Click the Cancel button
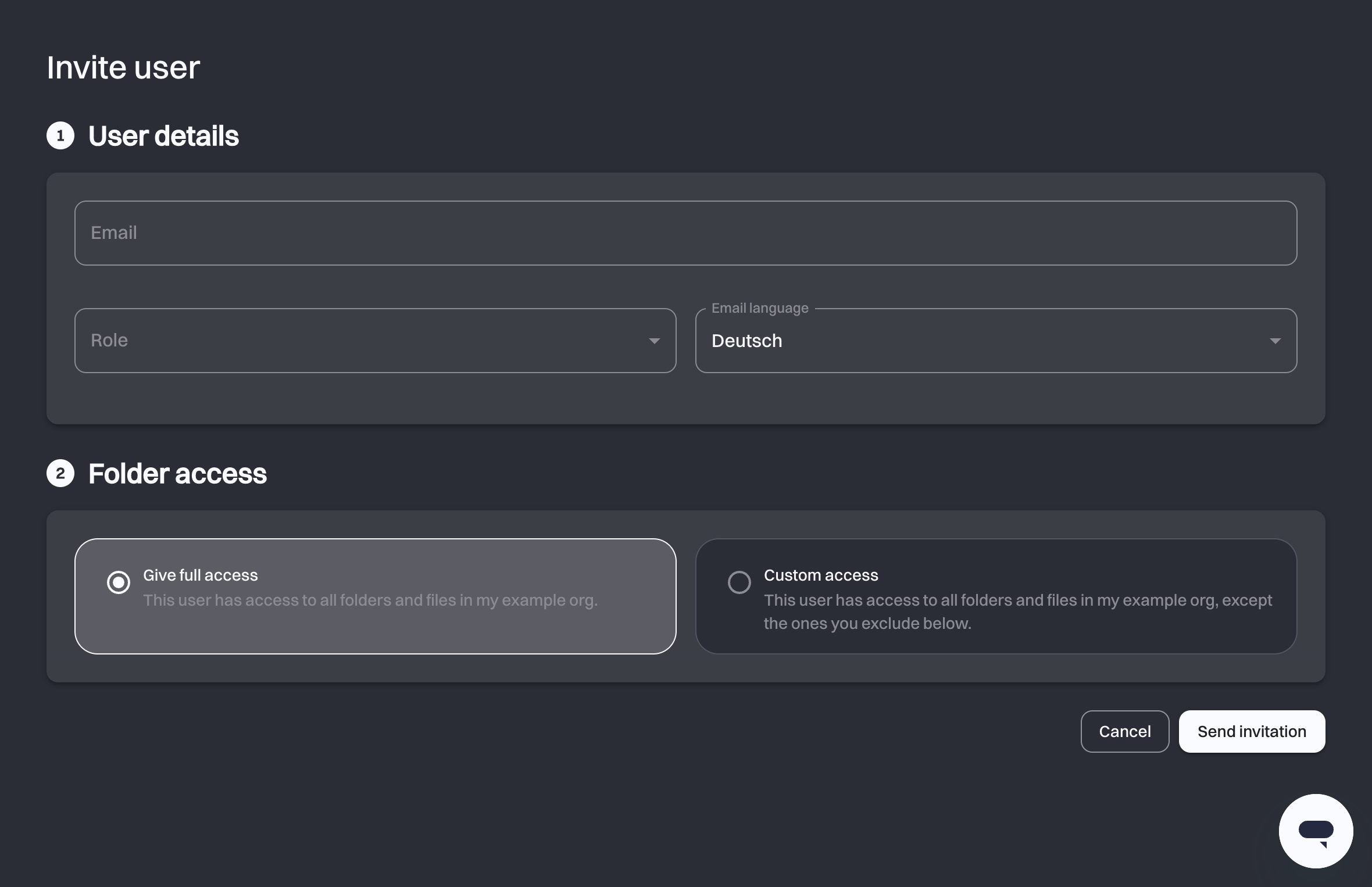The image size is (1372, 887). point(1125,731)
